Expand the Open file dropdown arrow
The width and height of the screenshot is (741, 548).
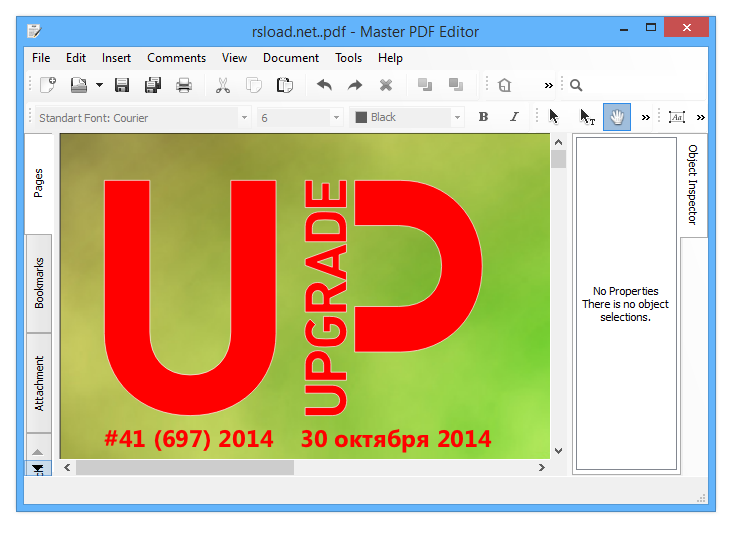[98, 85]
